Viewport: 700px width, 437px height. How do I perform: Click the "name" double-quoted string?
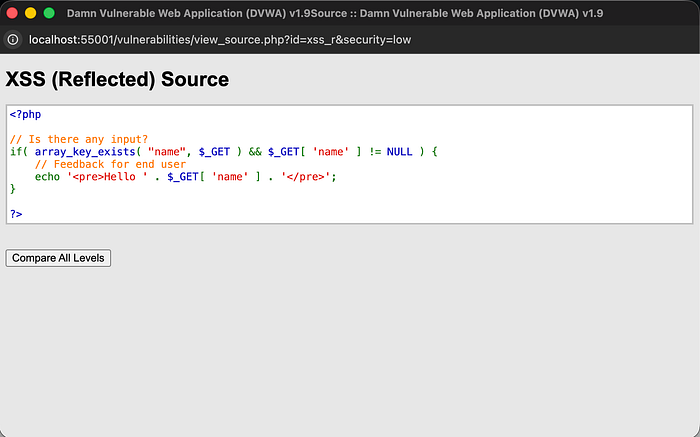pos(167,152)
